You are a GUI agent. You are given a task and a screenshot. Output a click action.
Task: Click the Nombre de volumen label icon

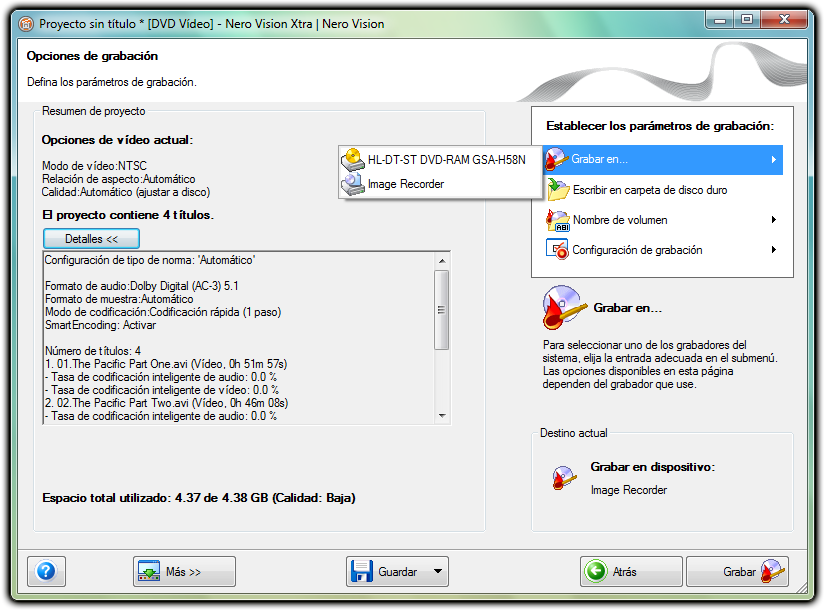click(558, 220)
